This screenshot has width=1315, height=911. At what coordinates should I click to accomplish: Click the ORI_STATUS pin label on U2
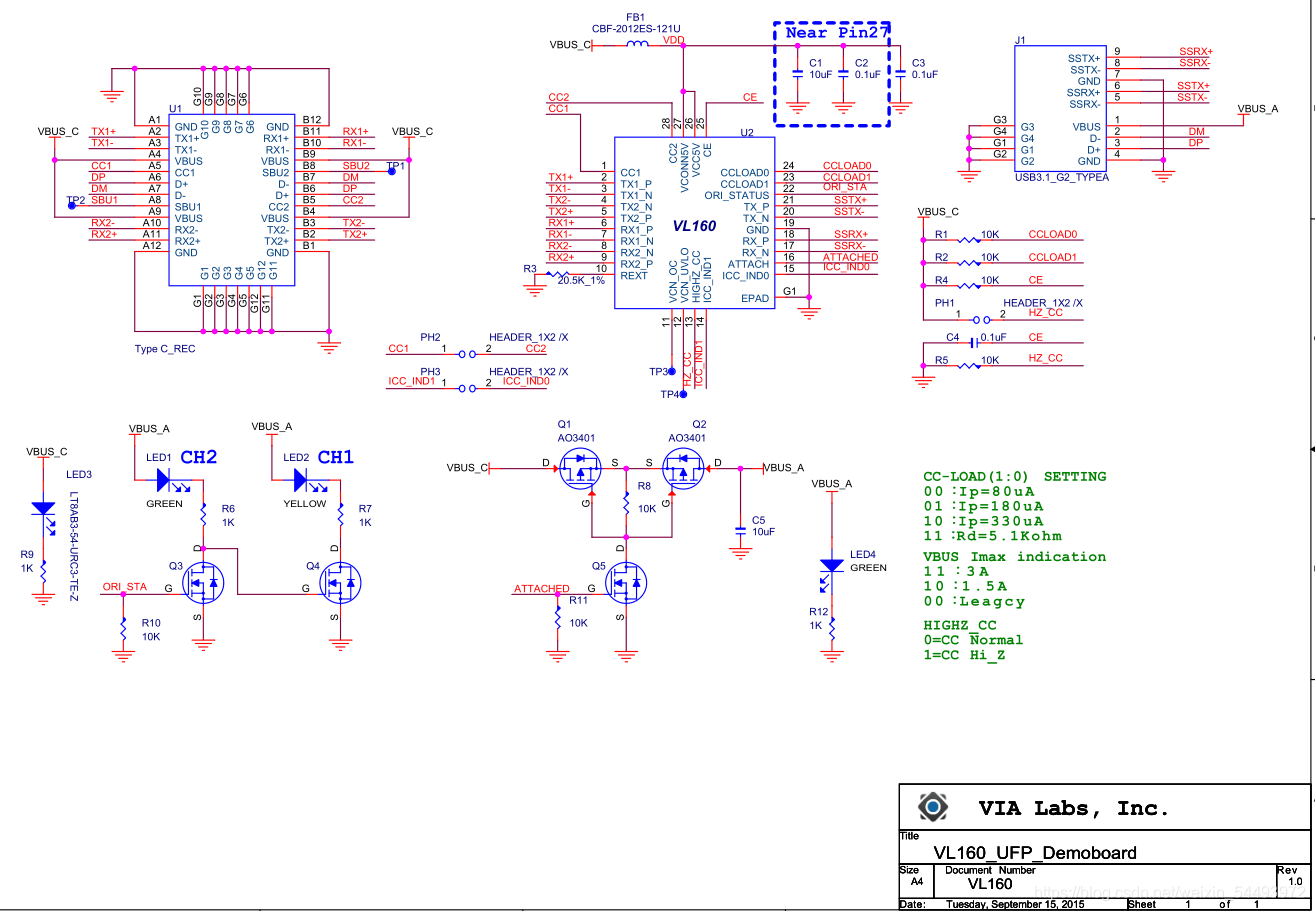click(737, 195)
